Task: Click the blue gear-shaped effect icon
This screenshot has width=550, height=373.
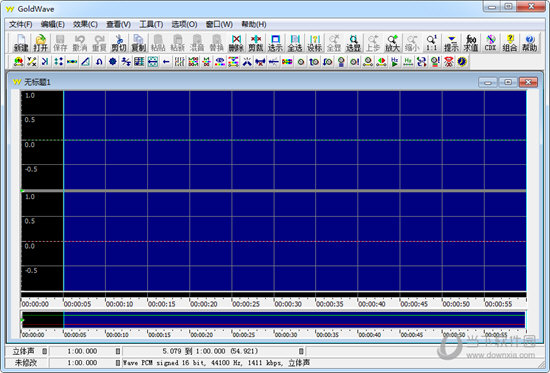Action: 113,62
